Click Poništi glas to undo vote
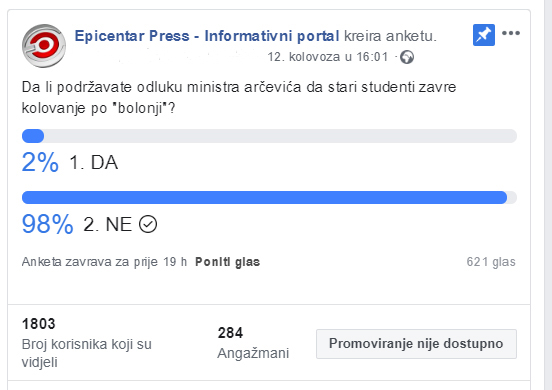 (x=227, y=262)
